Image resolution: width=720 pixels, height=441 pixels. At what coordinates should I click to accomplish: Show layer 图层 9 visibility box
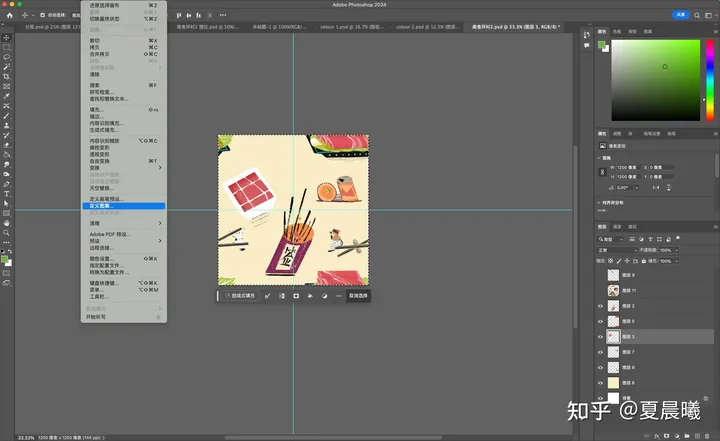click(x=600, y=275)
